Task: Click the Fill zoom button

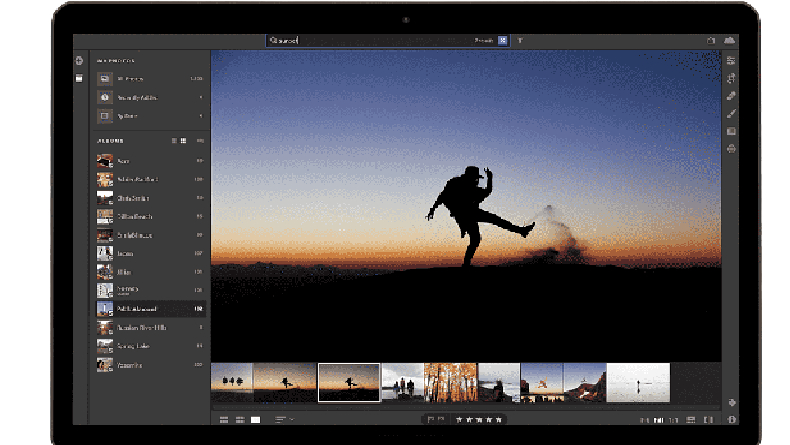Action: (659, 420)
